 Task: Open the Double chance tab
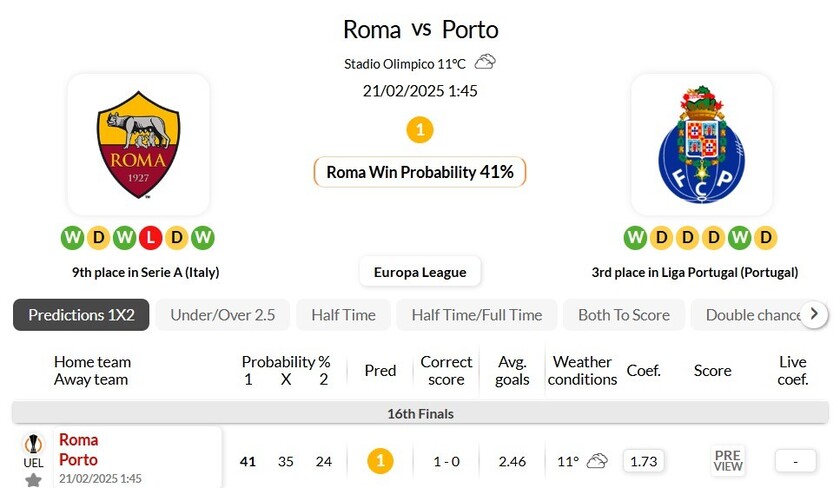(750, 315)
